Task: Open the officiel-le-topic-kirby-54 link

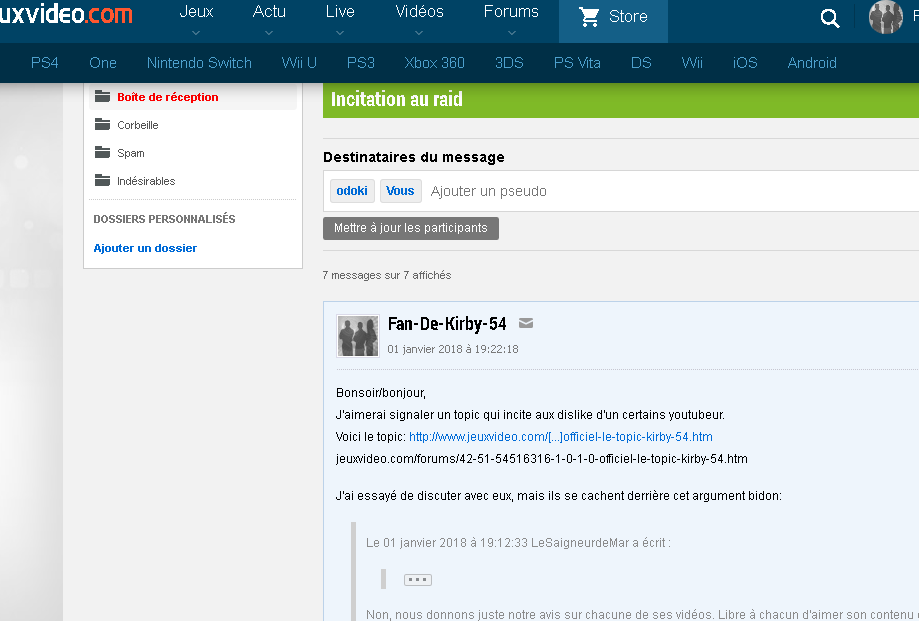Action: pos(560,437)
